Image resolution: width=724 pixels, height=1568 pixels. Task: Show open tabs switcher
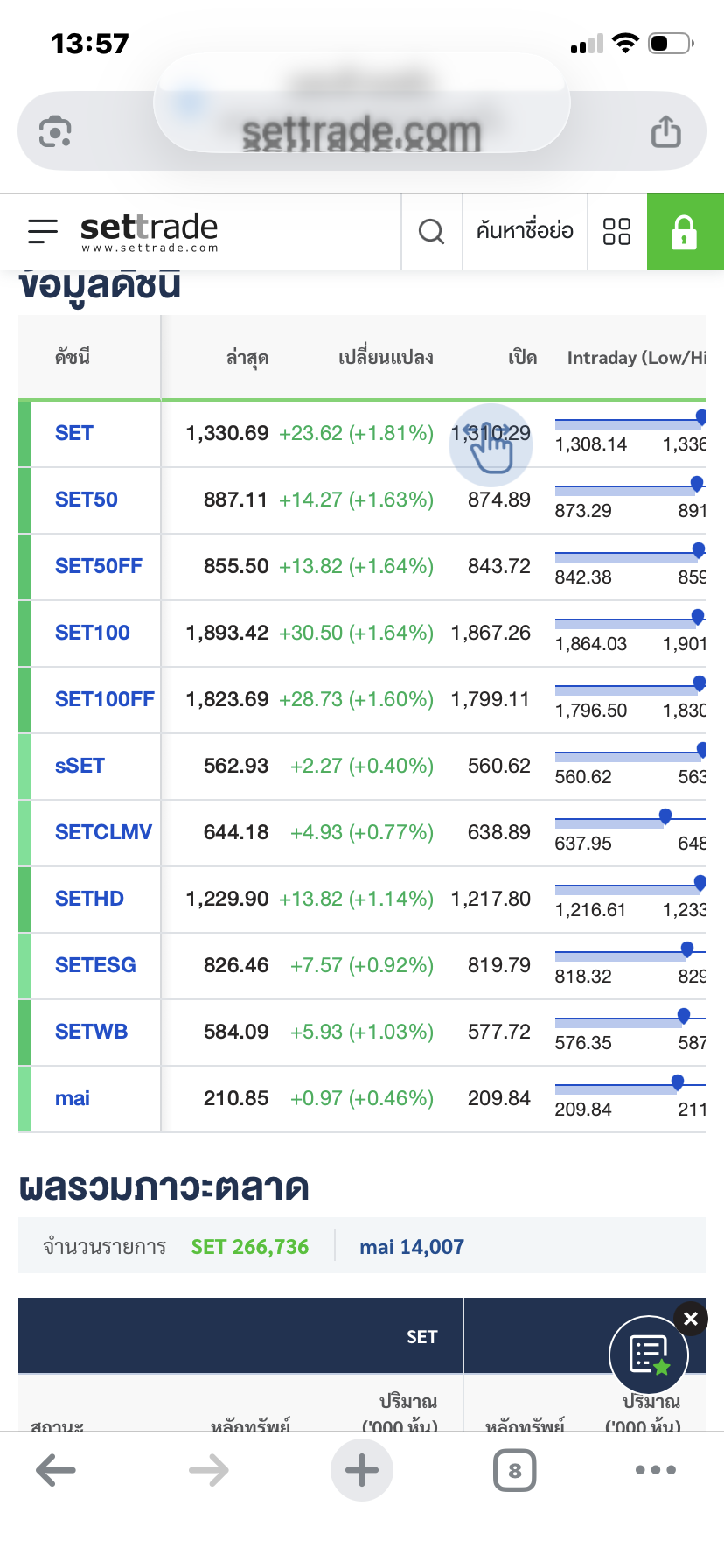[x=514, y=1471]
